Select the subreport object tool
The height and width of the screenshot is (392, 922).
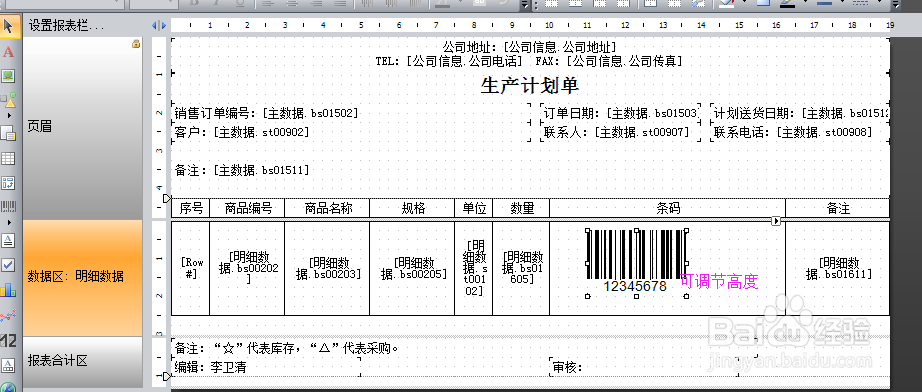(8, 133)
